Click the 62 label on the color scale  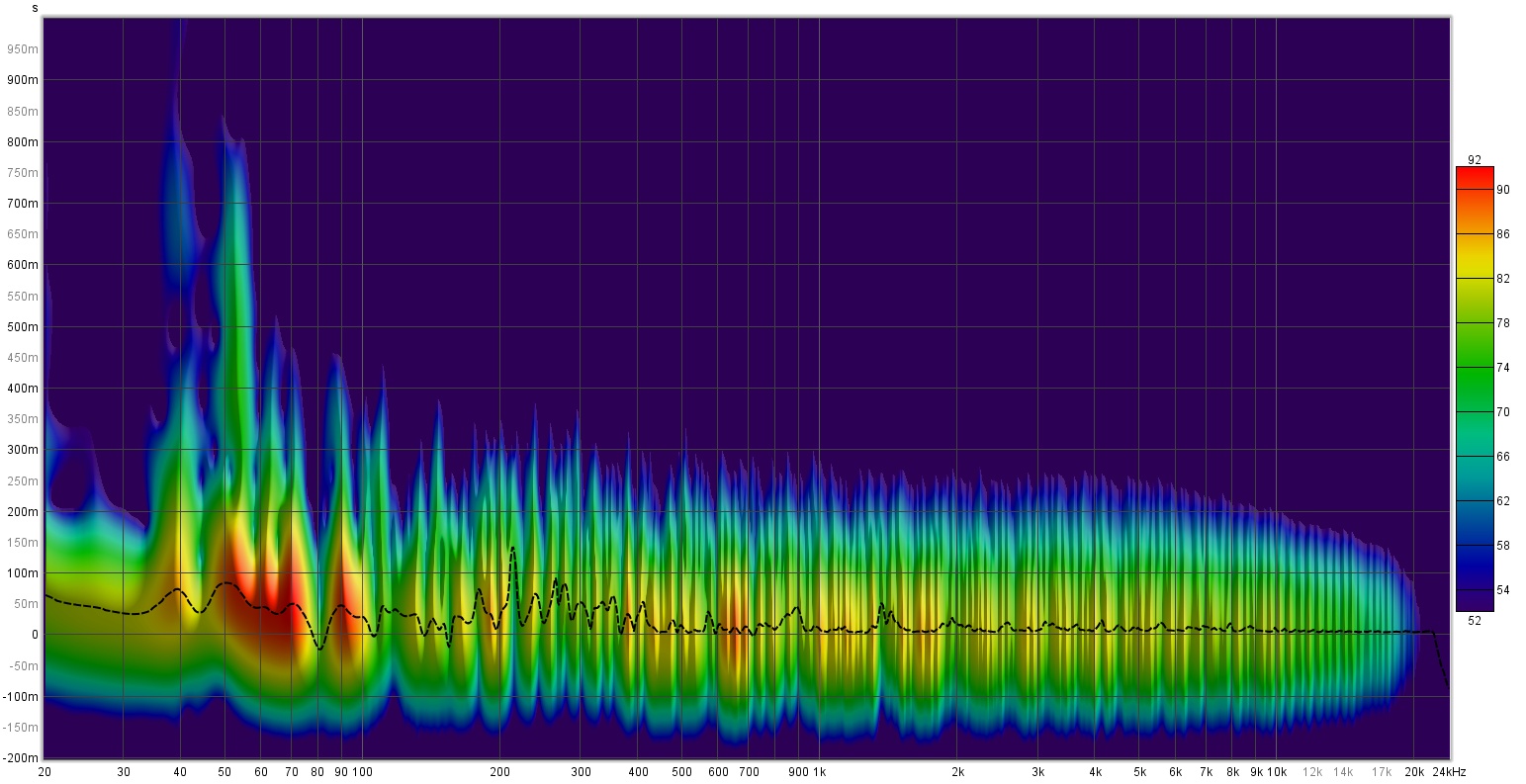pos(1502,501)
